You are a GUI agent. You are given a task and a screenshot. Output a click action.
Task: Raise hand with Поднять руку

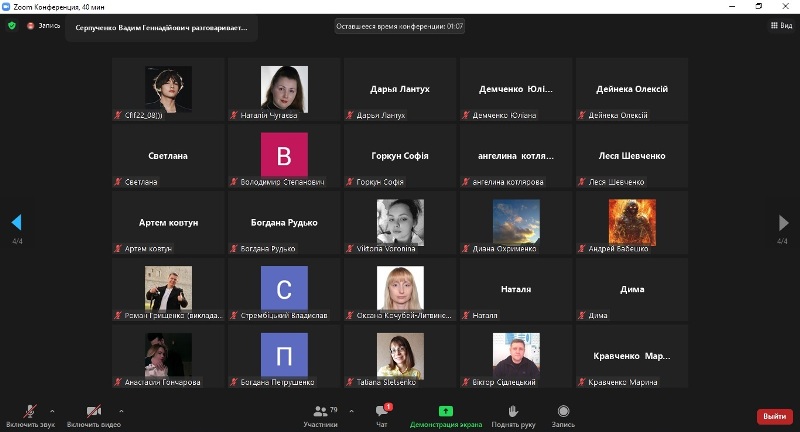point(513,416)
